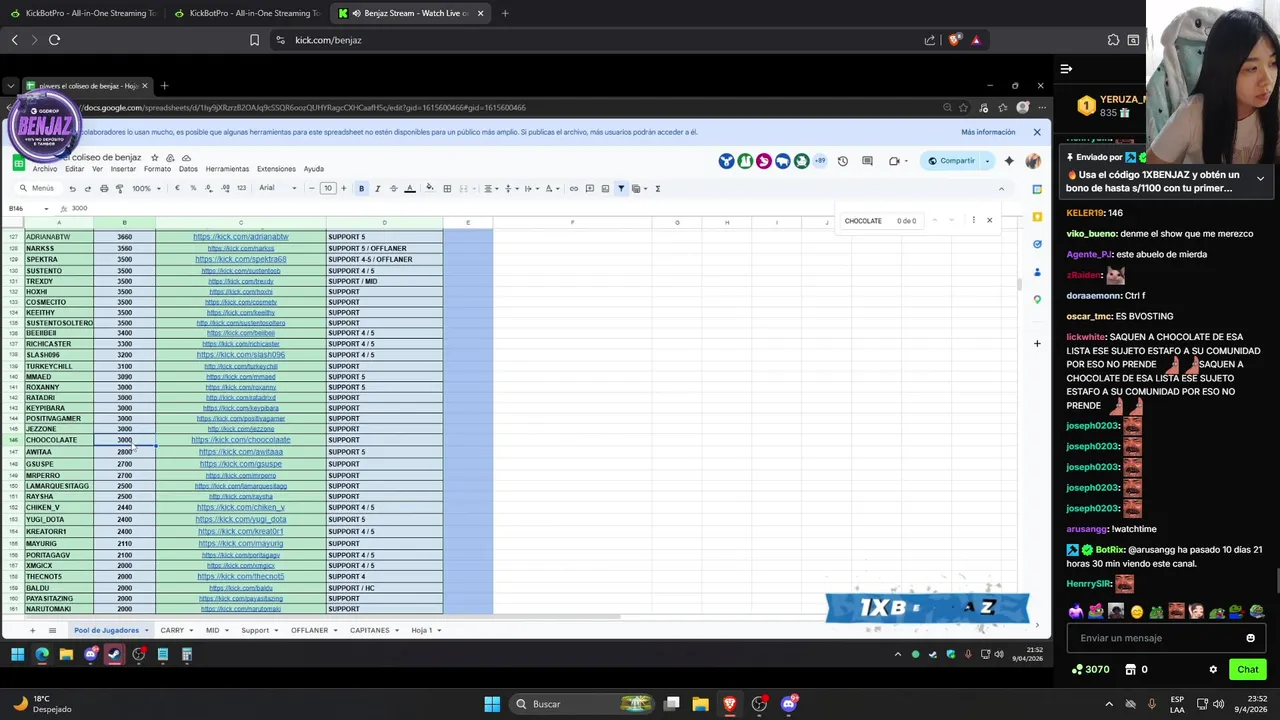Click the Chat button on Kick
This screenshot has width=1280, height=720.
[1248, 669]
